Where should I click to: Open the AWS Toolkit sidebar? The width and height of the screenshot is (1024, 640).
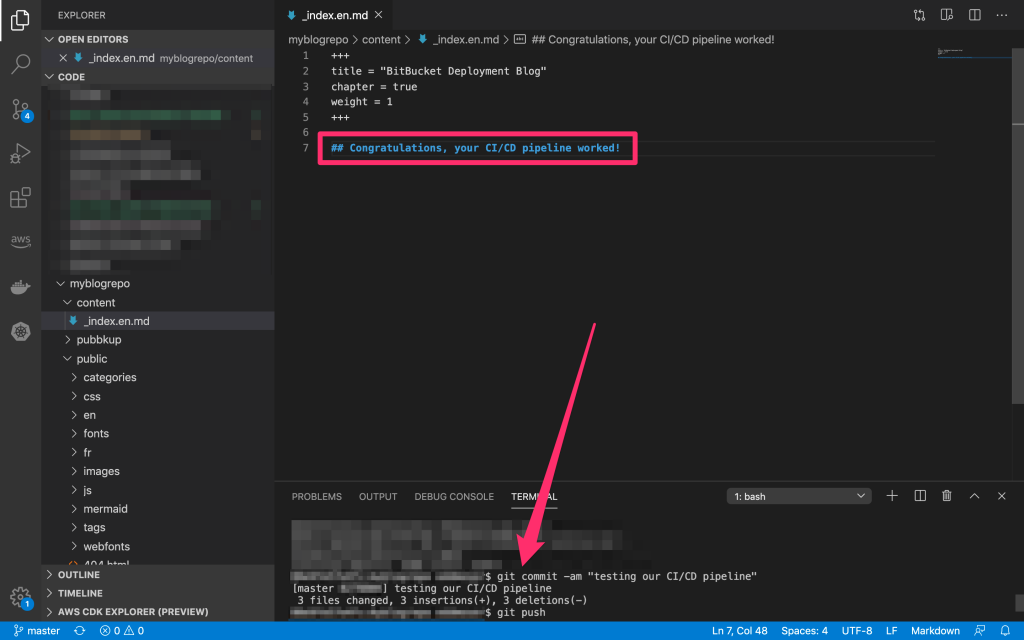pos(21,240)
